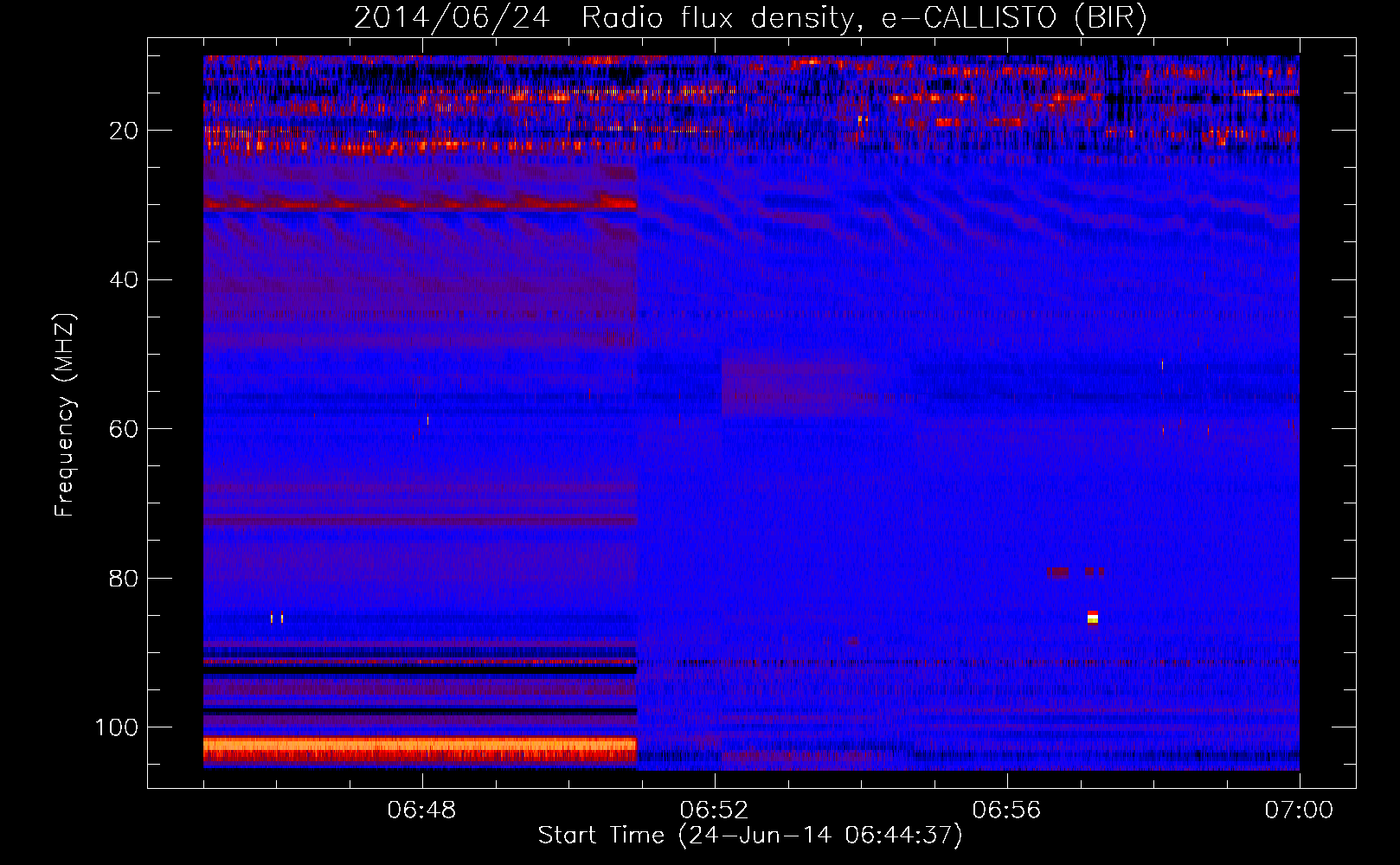
Task: Click the 20 frequency tick label
Action: click(124, 131)
